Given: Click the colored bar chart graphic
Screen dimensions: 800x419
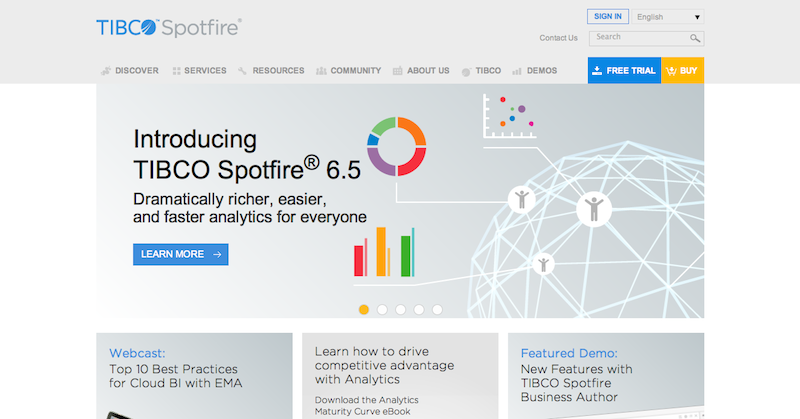Looking at the screenshot, I should (x=384, y=252).
